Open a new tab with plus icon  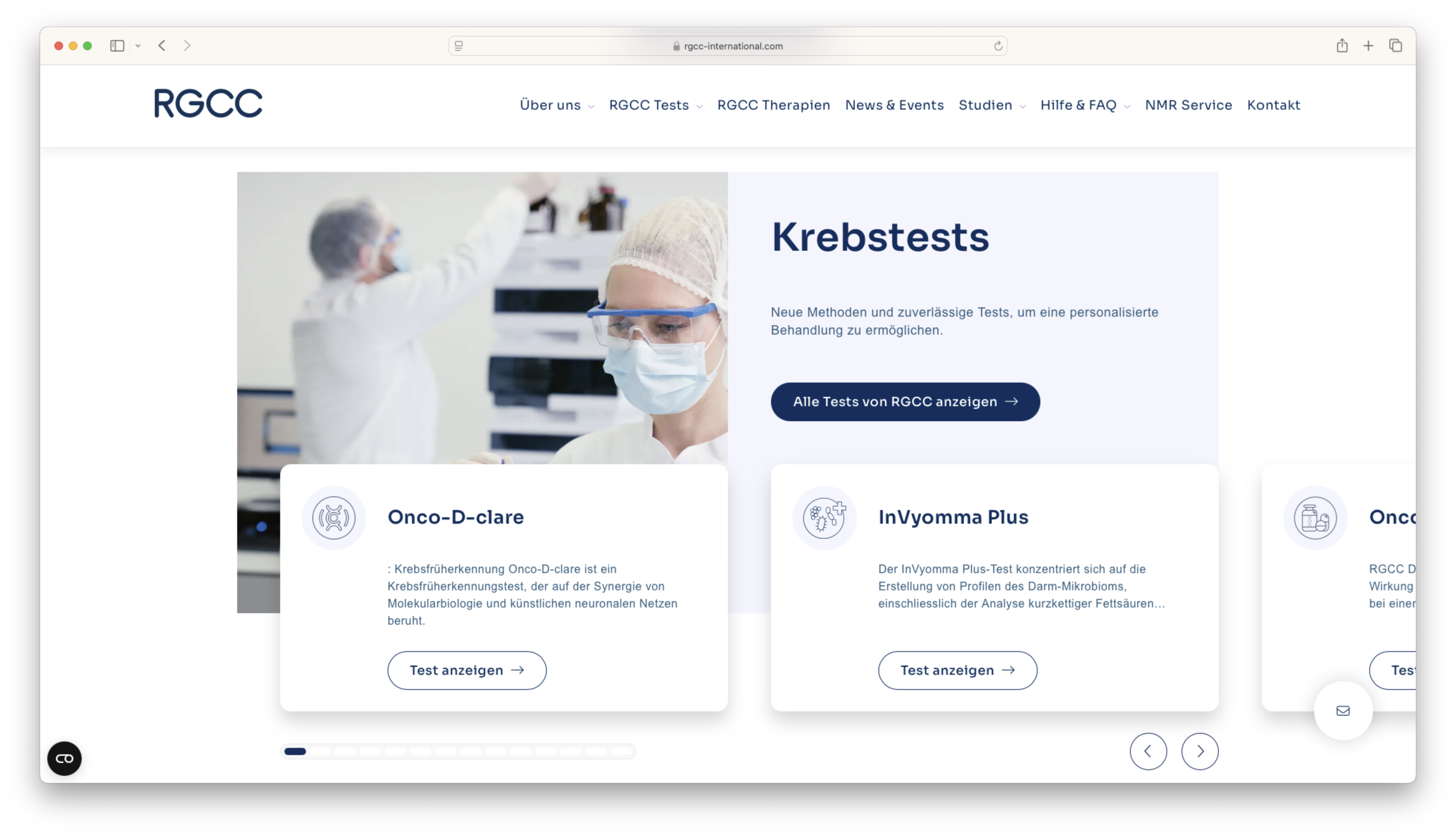coord(1368,46)
